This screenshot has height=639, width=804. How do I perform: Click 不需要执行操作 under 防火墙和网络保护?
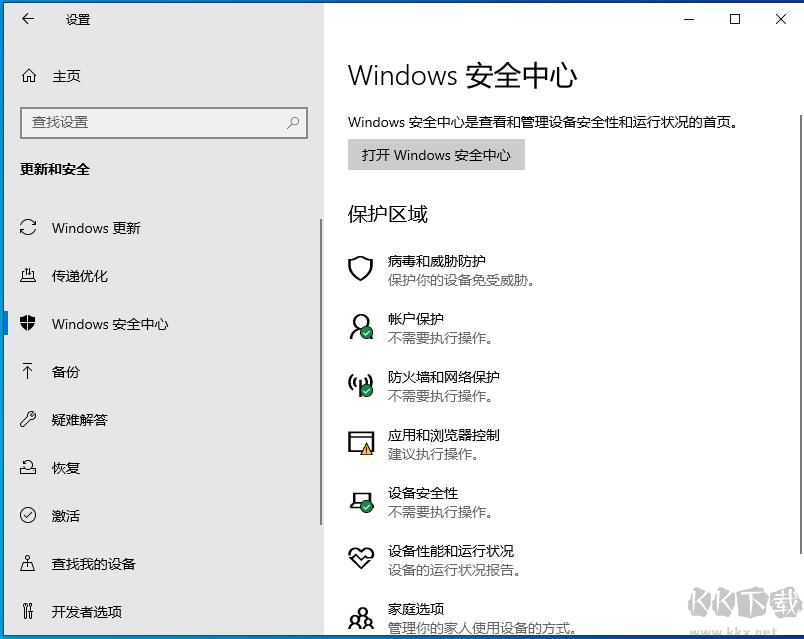pos(440,396)
